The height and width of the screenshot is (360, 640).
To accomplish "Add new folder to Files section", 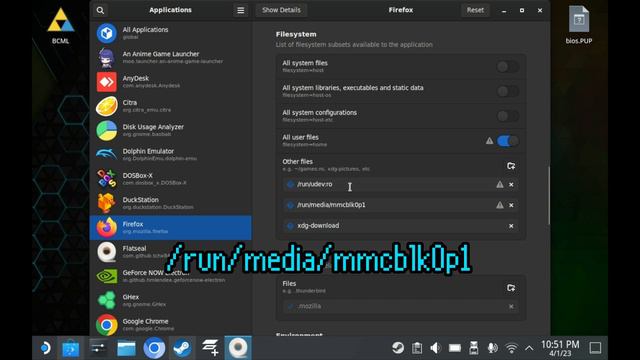I will [x=511, y=288].
